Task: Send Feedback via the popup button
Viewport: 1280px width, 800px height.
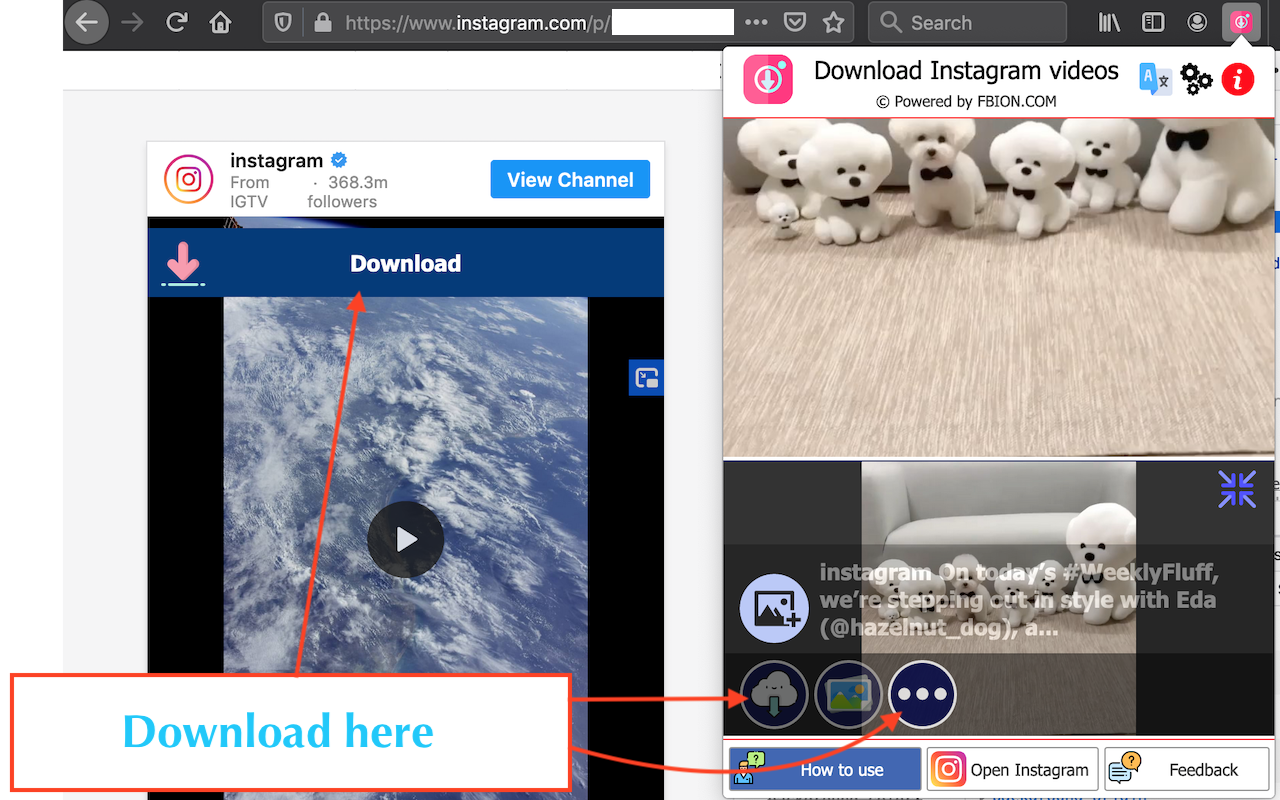Action: (x=1187, y=769)
